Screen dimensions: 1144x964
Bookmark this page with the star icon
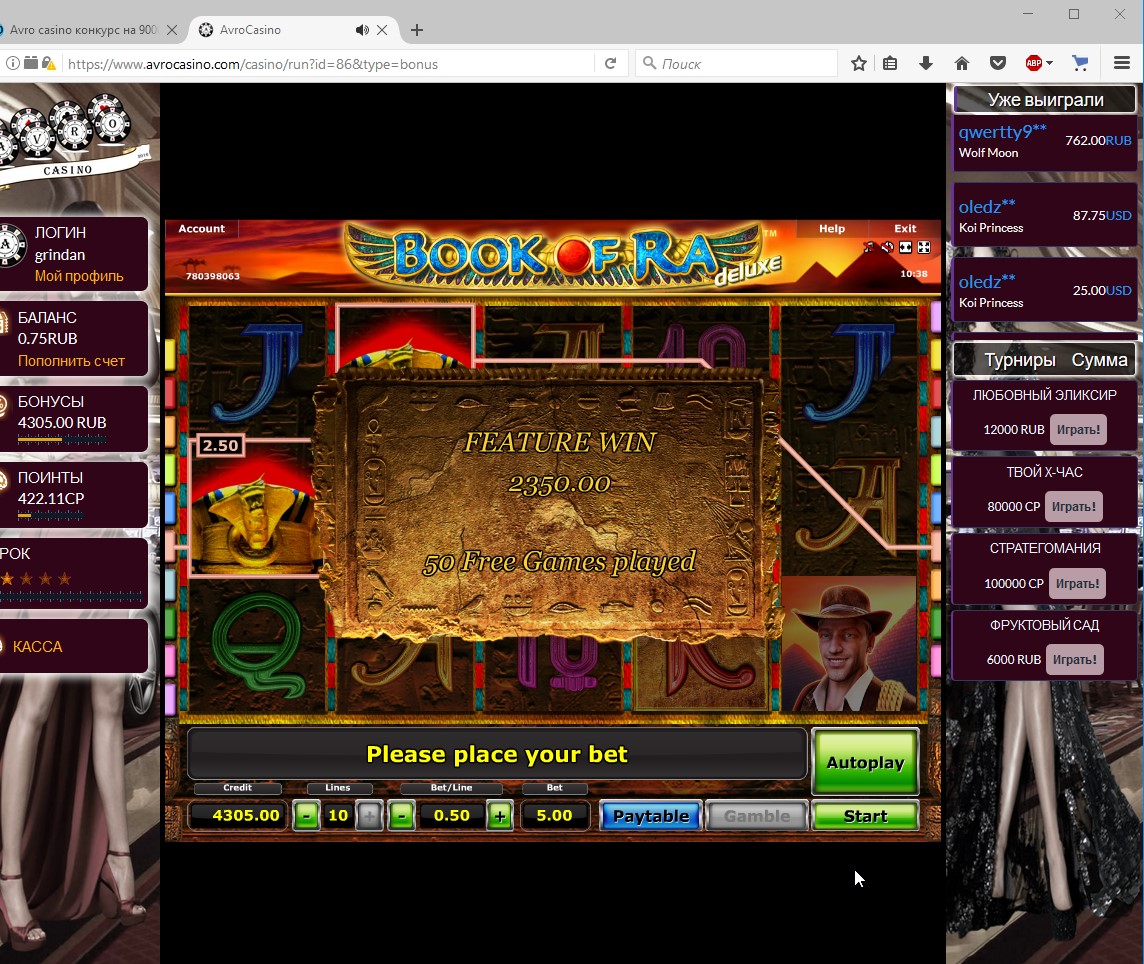859,63
